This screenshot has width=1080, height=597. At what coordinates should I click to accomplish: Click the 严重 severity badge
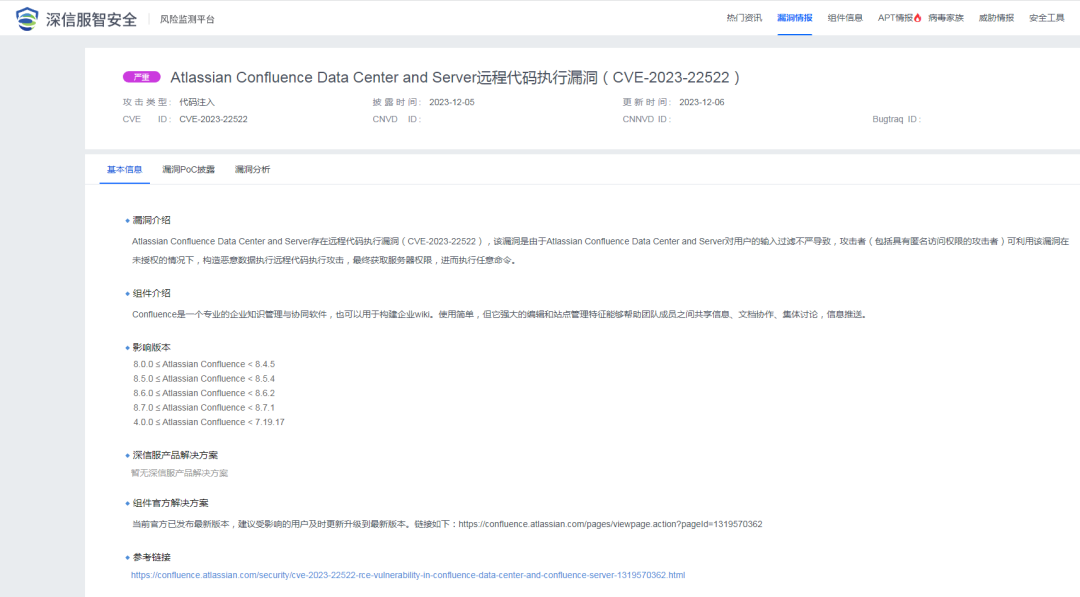point(141,77)
